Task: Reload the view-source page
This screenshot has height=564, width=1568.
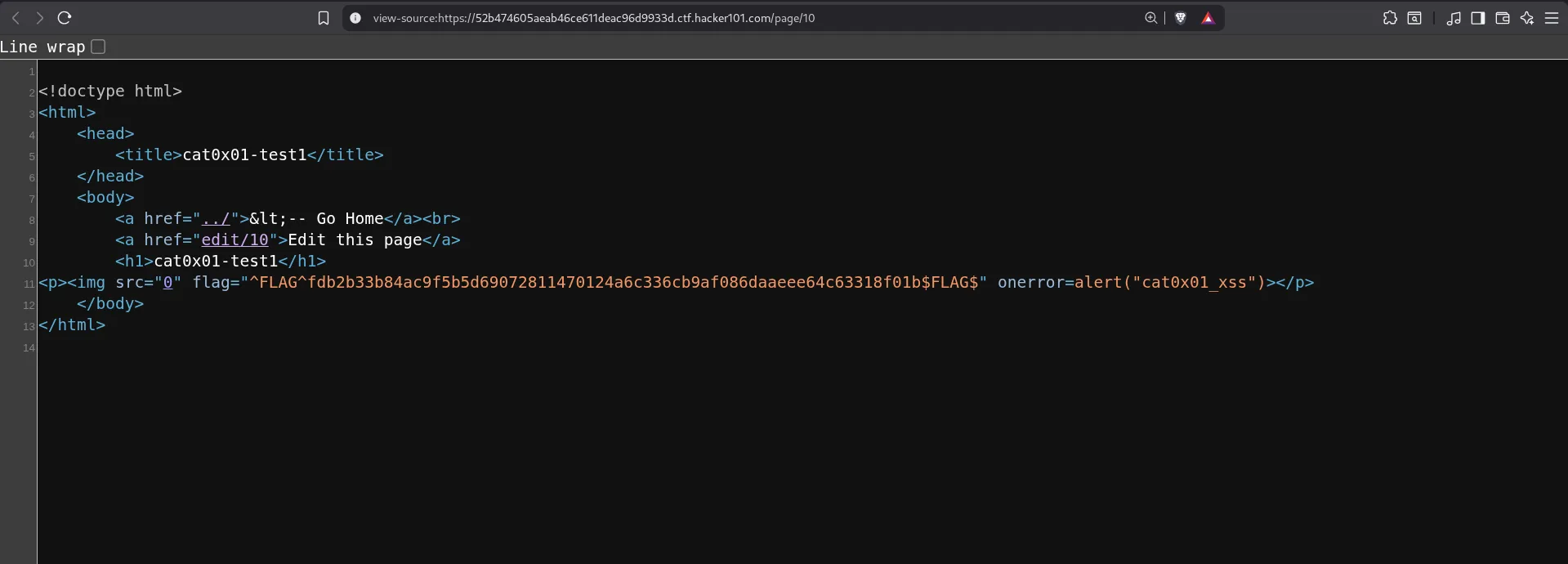Action: 65,18
